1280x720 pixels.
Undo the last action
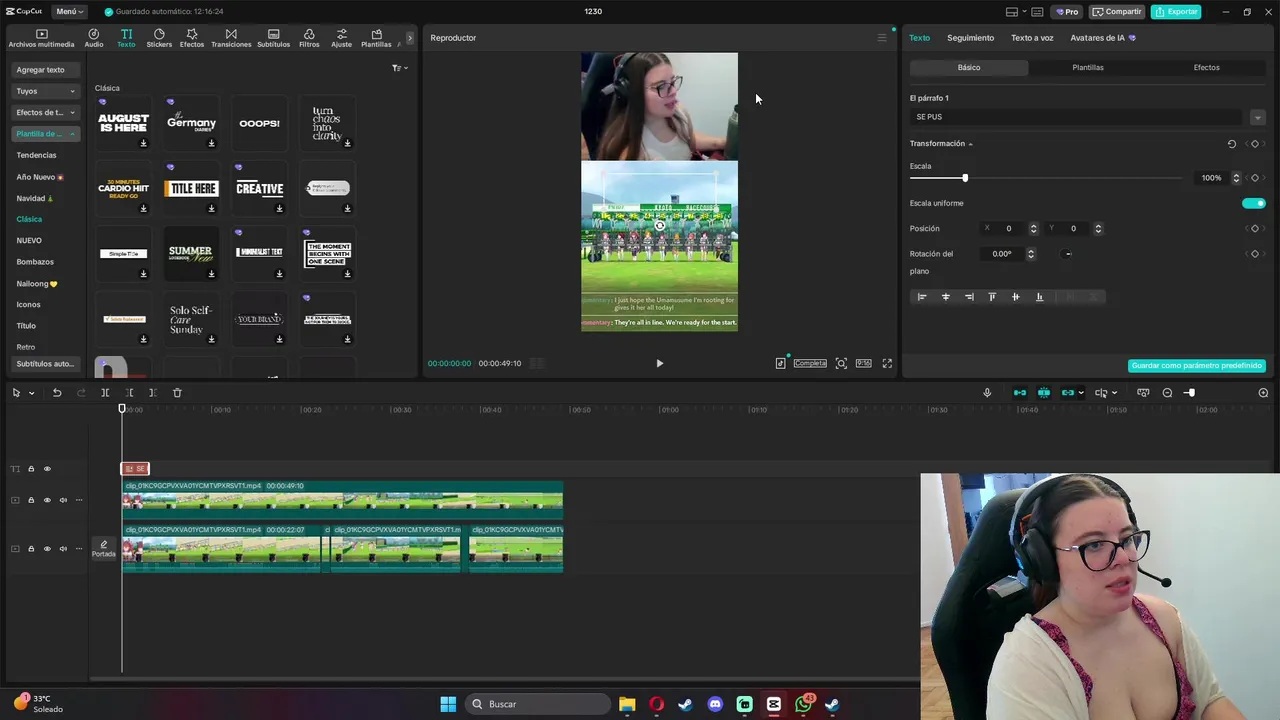tap(57, 393)
